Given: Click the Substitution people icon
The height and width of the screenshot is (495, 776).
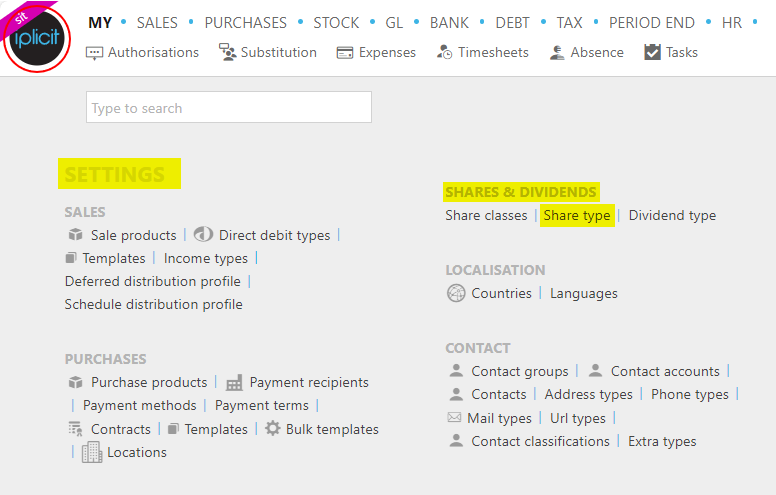Looking at the screenshot, I should (227, 52).
